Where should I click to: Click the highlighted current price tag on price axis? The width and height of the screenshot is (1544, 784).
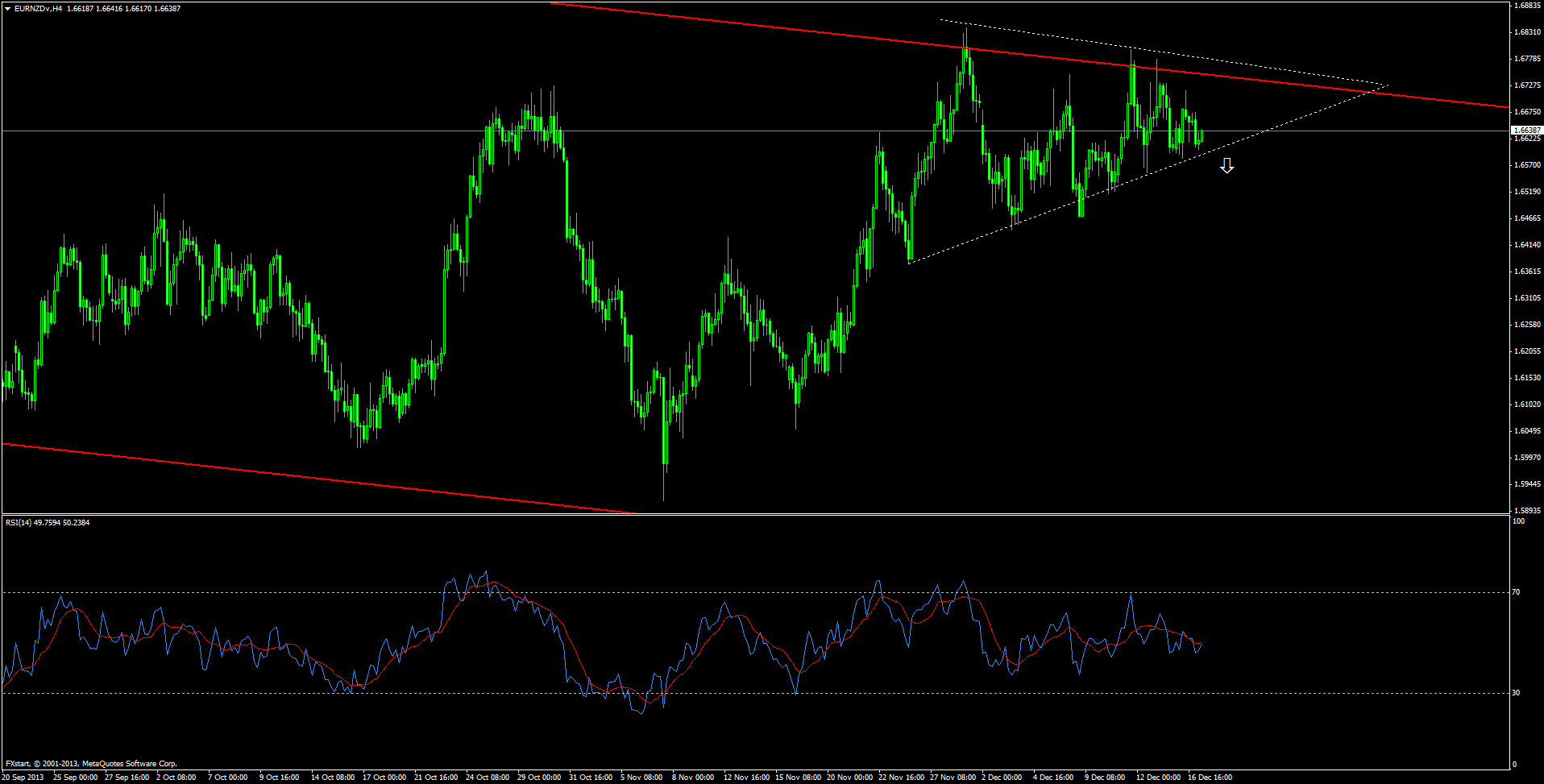click(x=1526, y=130)
